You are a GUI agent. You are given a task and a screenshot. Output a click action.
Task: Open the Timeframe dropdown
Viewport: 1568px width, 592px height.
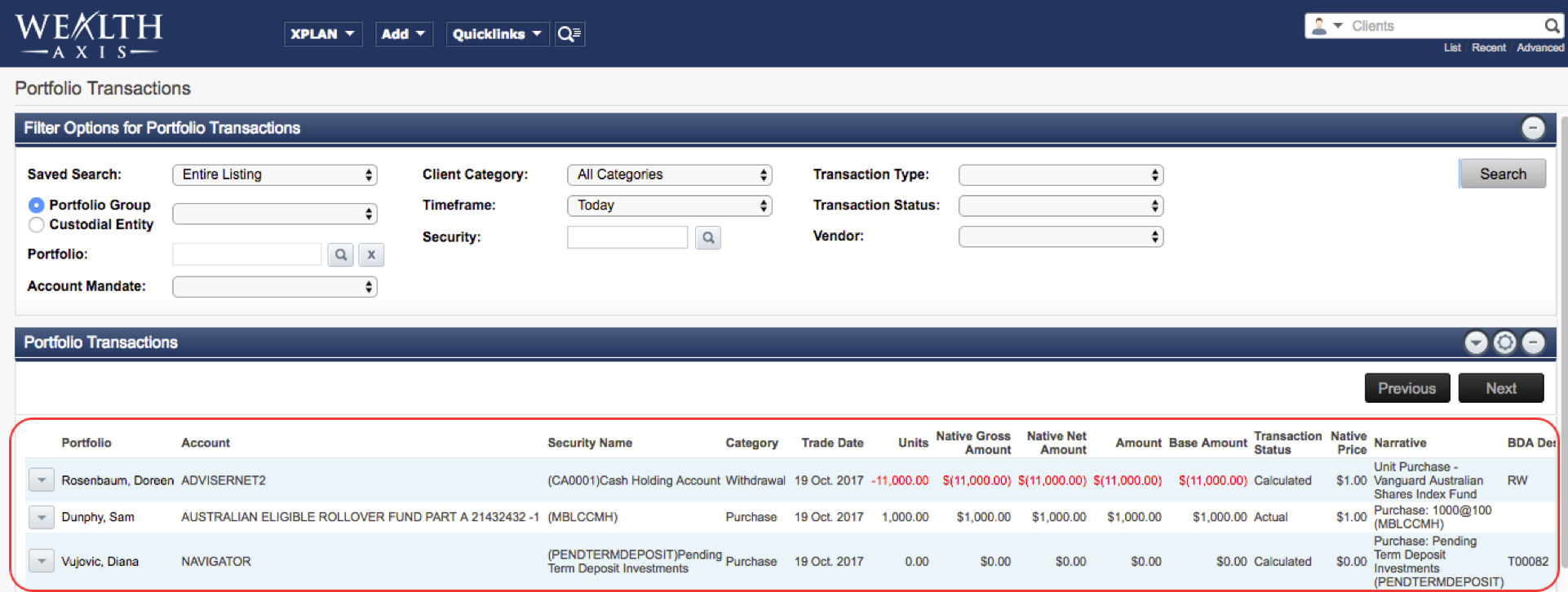670,205
